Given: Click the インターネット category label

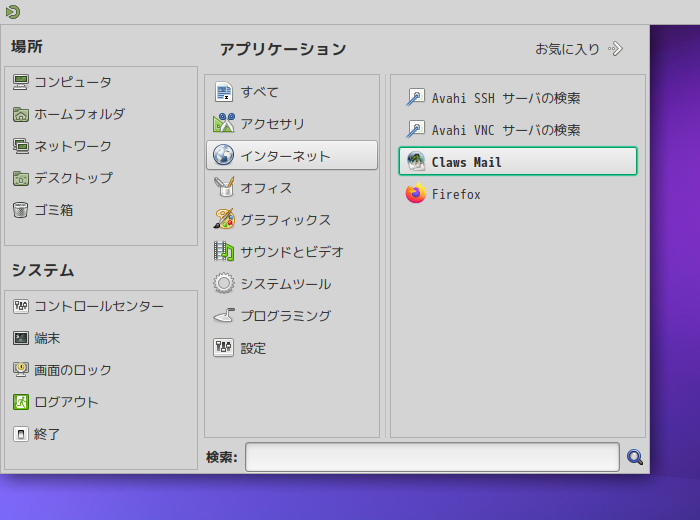Looking at the screenshot, I should coord(286,156).
